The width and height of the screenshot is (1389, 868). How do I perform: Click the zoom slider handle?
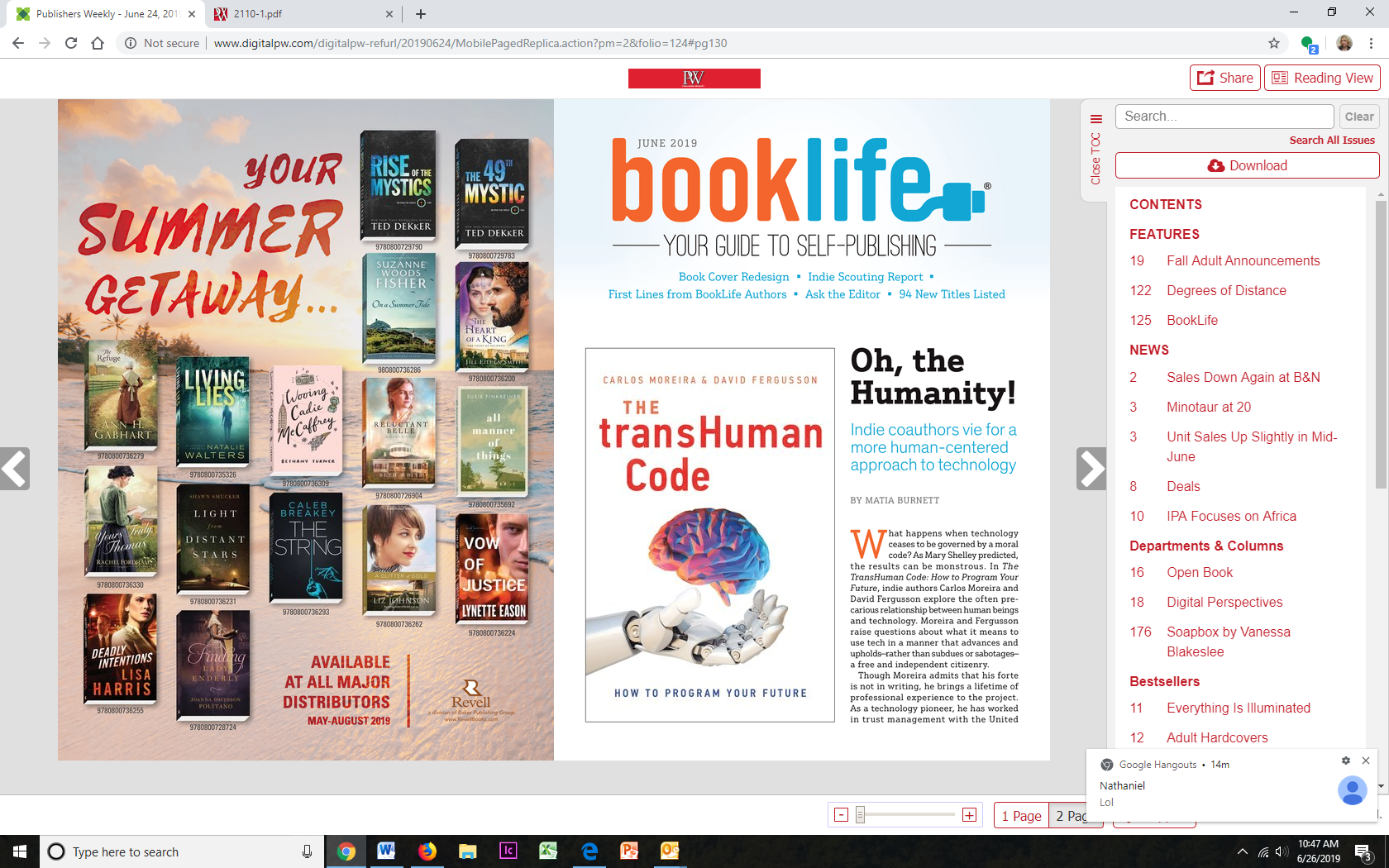click(861, 815)
